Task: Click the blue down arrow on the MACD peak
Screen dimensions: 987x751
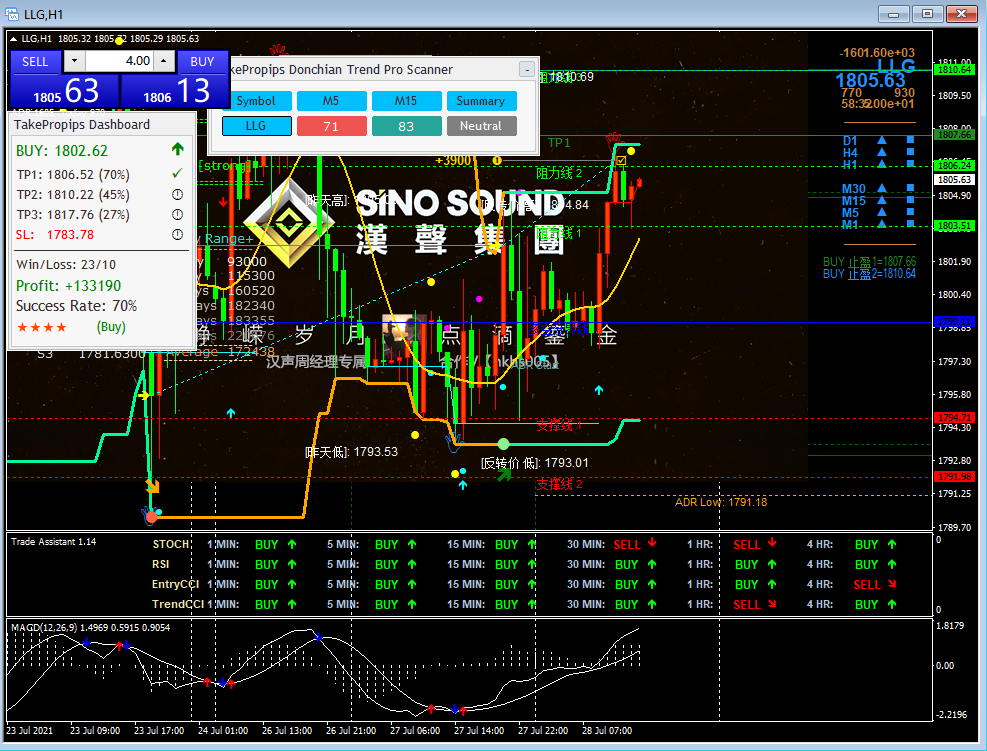Action: [319, 638]
